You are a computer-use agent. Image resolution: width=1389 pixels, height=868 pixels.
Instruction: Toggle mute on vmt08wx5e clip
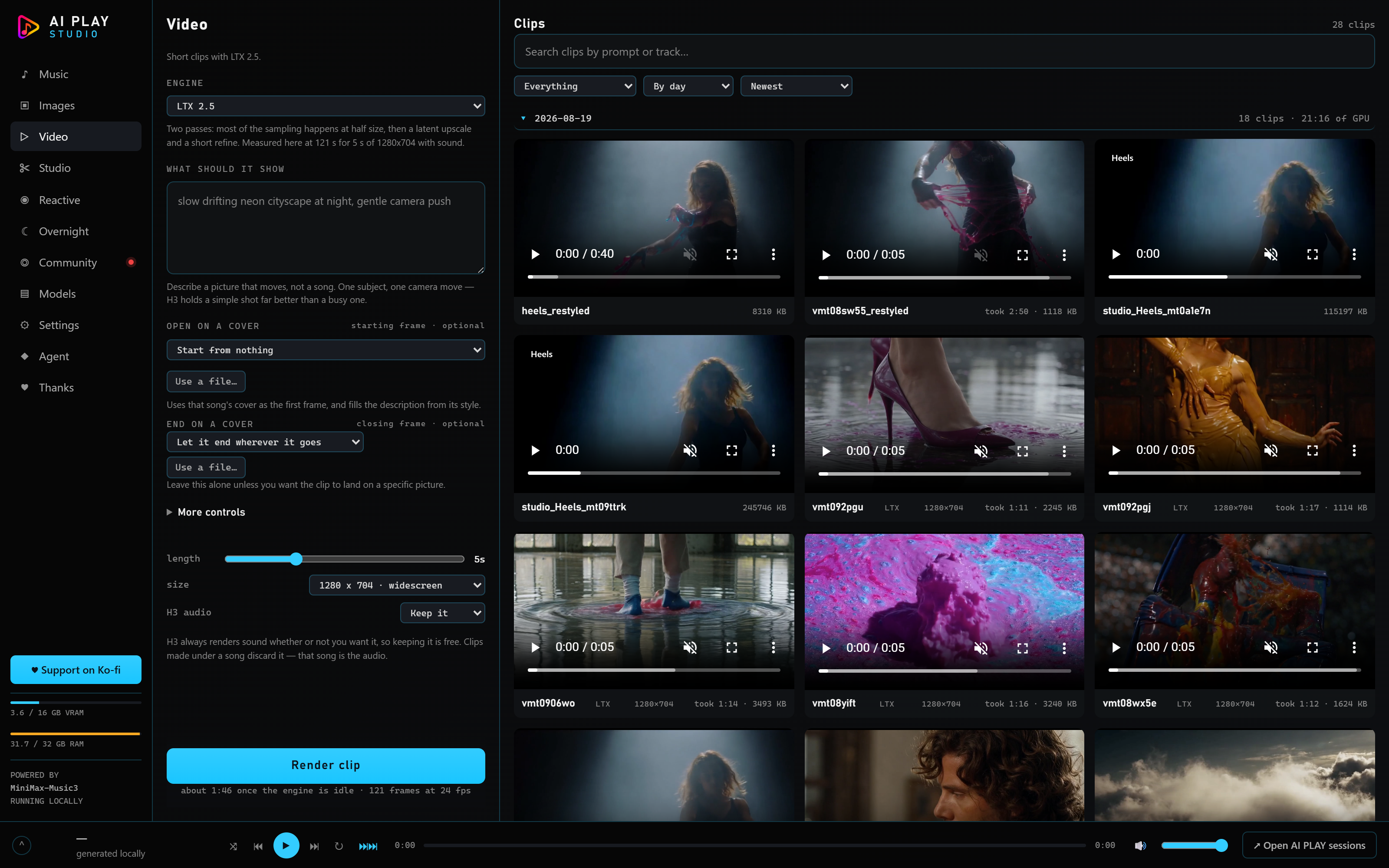pyautogui.click(x=1271, y=648)
